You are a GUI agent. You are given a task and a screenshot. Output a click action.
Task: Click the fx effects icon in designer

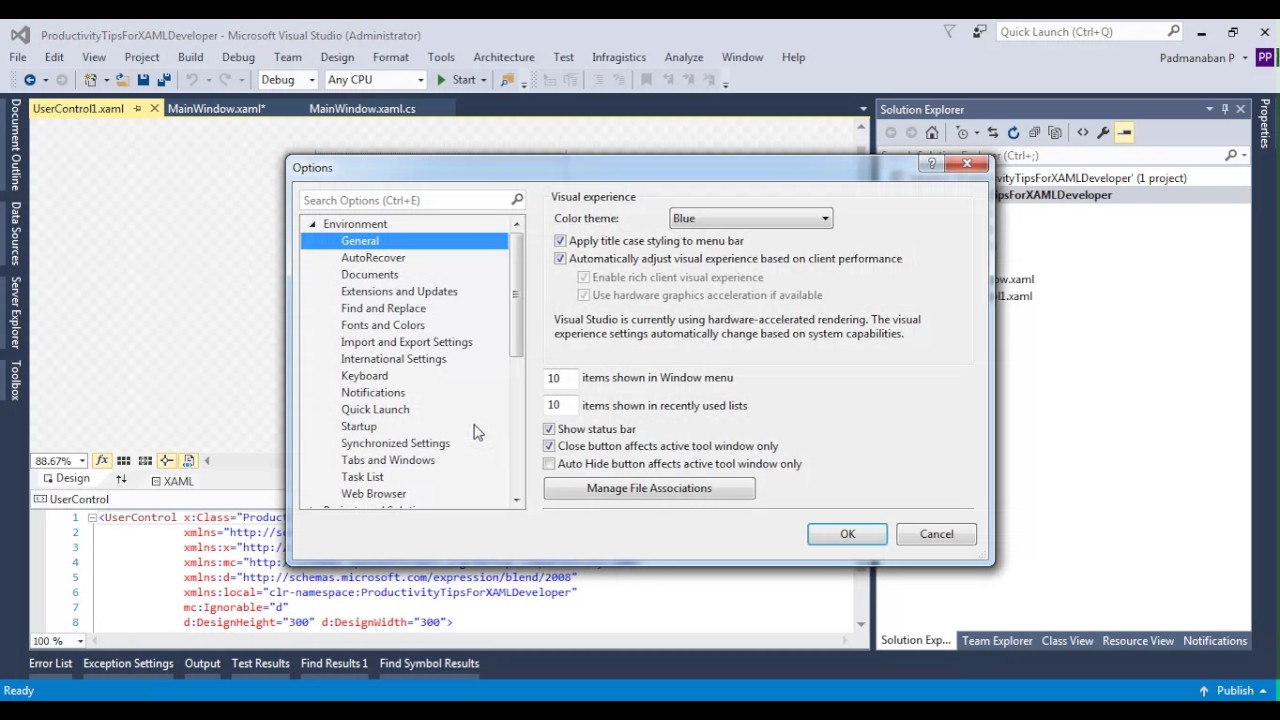[x=102, y=460]
